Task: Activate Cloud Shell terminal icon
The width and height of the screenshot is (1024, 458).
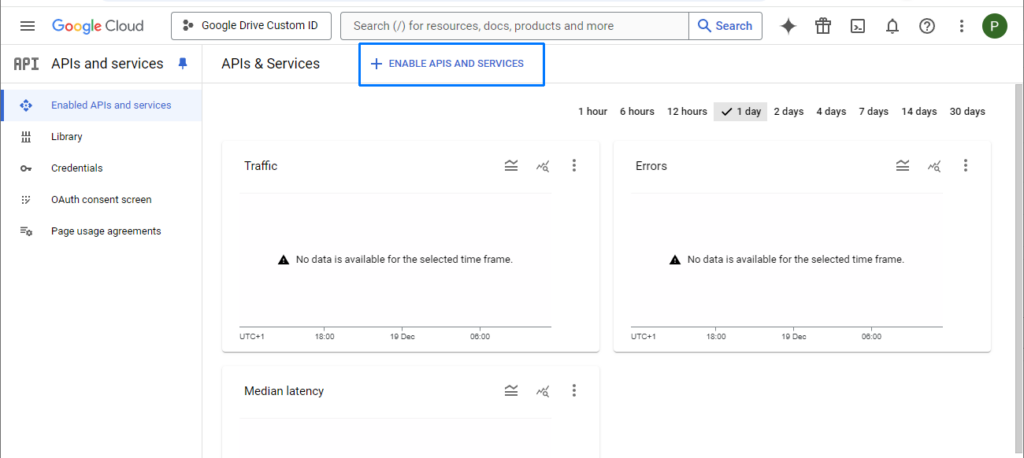Action: point(857,26)
